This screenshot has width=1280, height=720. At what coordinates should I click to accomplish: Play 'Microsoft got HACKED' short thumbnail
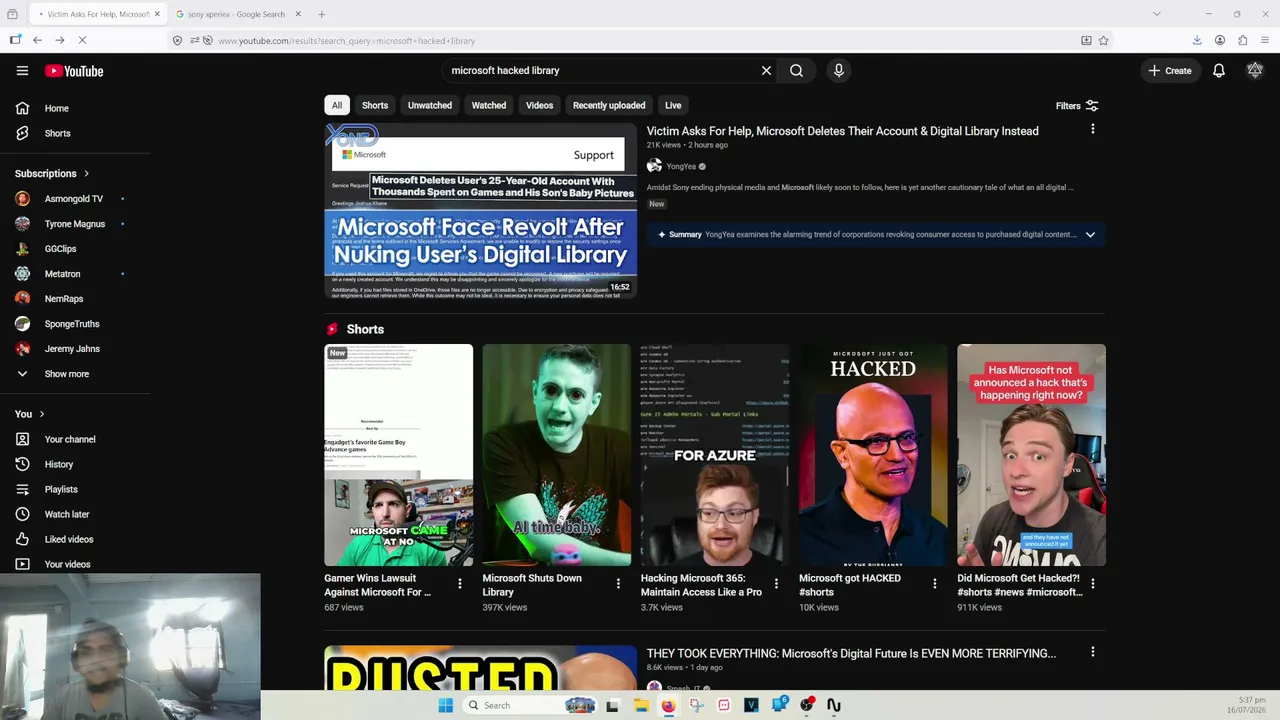point(873,455)
